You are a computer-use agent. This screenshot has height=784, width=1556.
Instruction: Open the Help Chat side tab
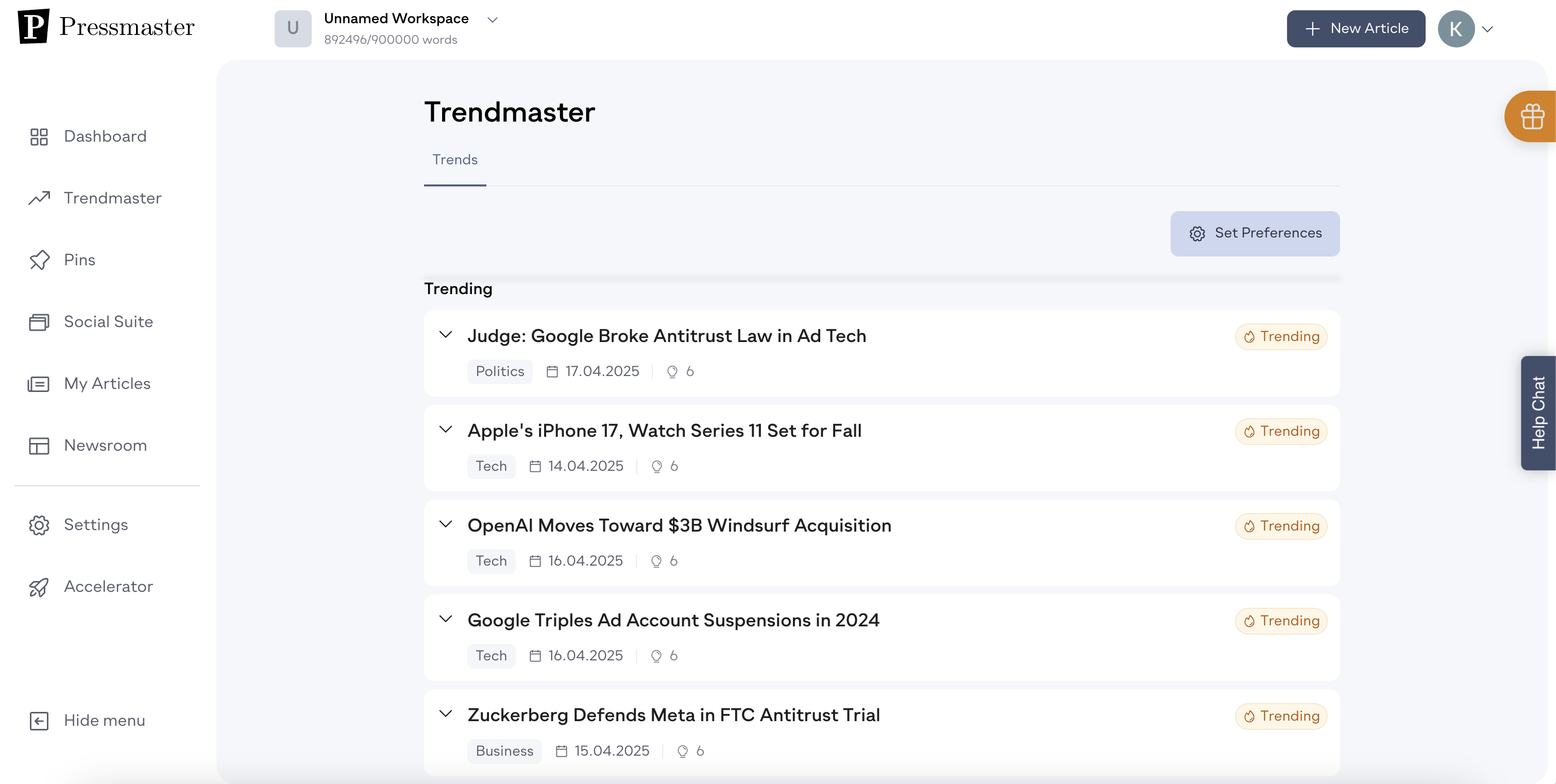coord(1538,413)
